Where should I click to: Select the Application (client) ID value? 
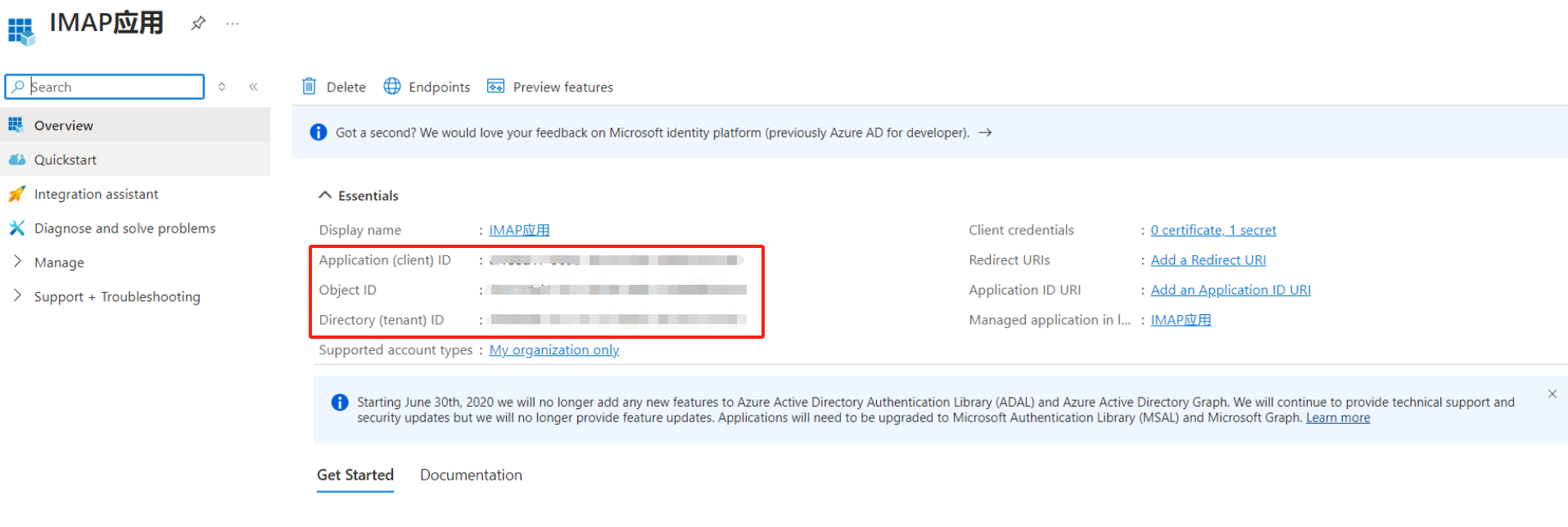(617, 260)
